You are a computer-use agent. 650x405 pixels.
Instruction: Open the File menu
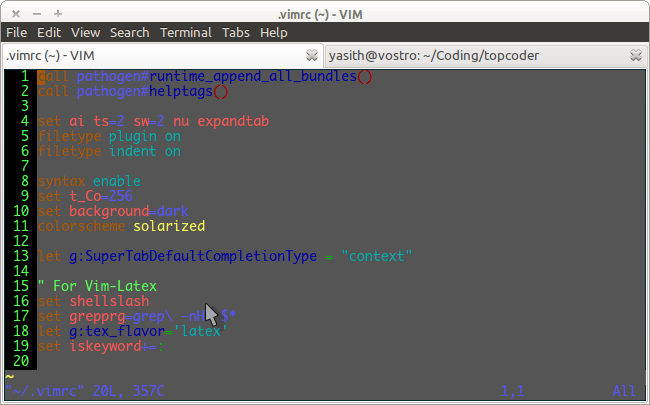pyautogui.click(x=18, y=32)
